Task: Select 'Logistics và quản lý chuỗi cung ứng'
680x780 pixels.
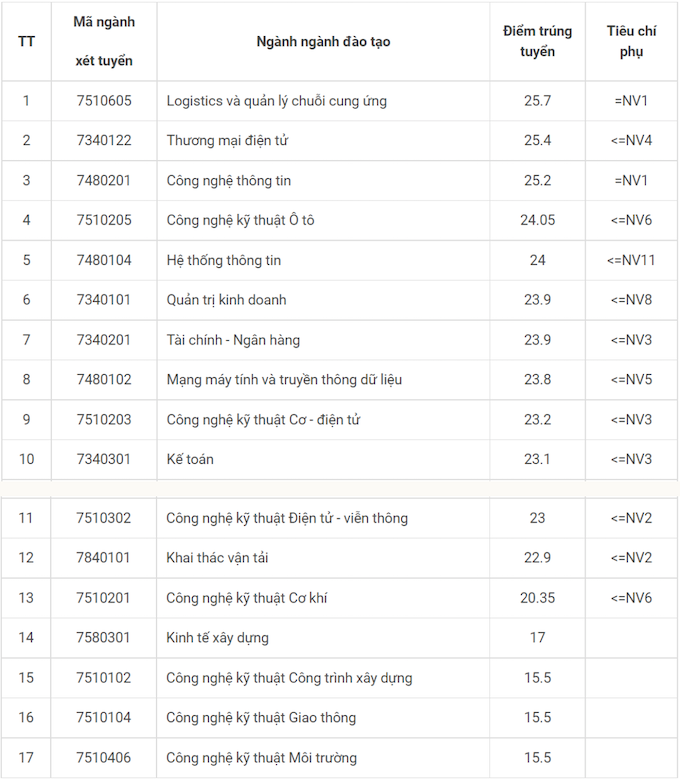Action: click(276, 101)
